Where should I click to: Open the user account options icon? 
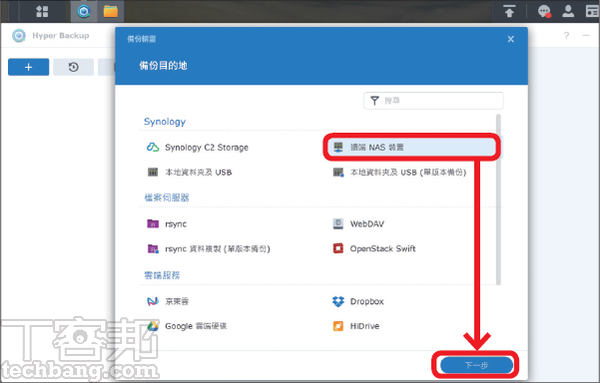coord(568,11)
